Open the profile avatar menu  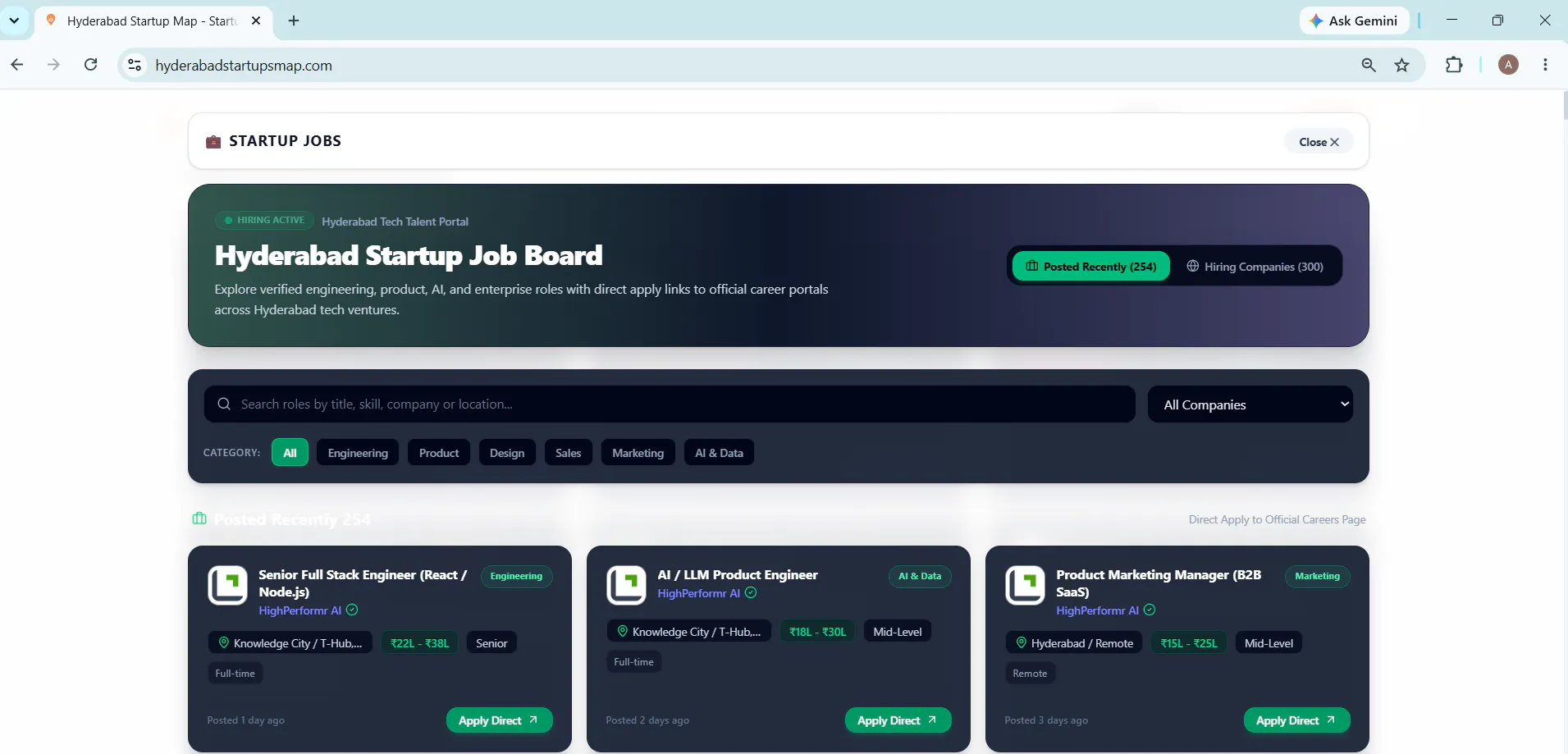[x=1508, y=65]
